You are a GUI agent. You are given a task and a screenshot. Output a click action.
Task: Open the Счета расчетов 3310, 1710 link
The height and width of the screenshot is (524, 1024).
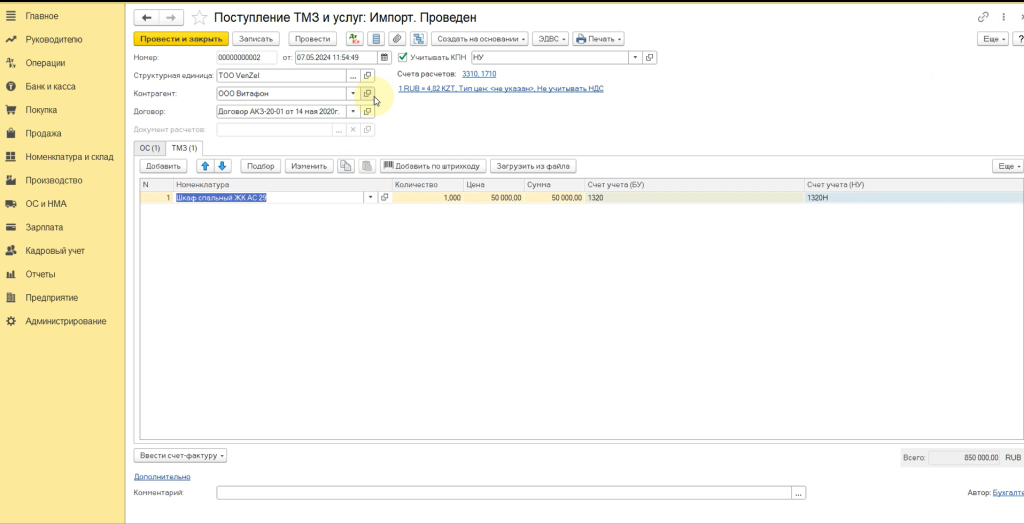coord(478,75)
